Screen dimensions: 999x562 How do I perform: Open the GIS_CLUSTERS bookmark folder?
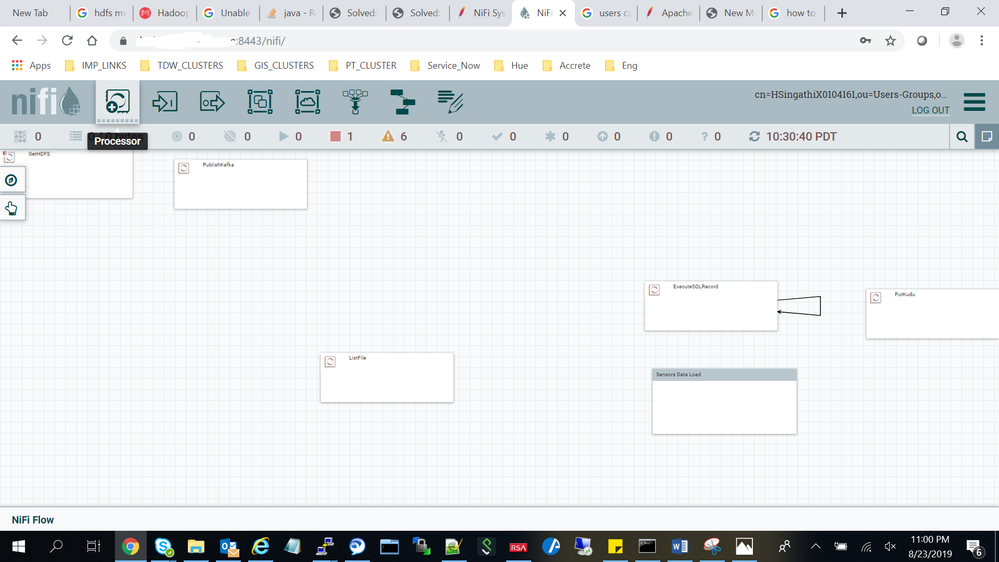[x=275, y=66]
